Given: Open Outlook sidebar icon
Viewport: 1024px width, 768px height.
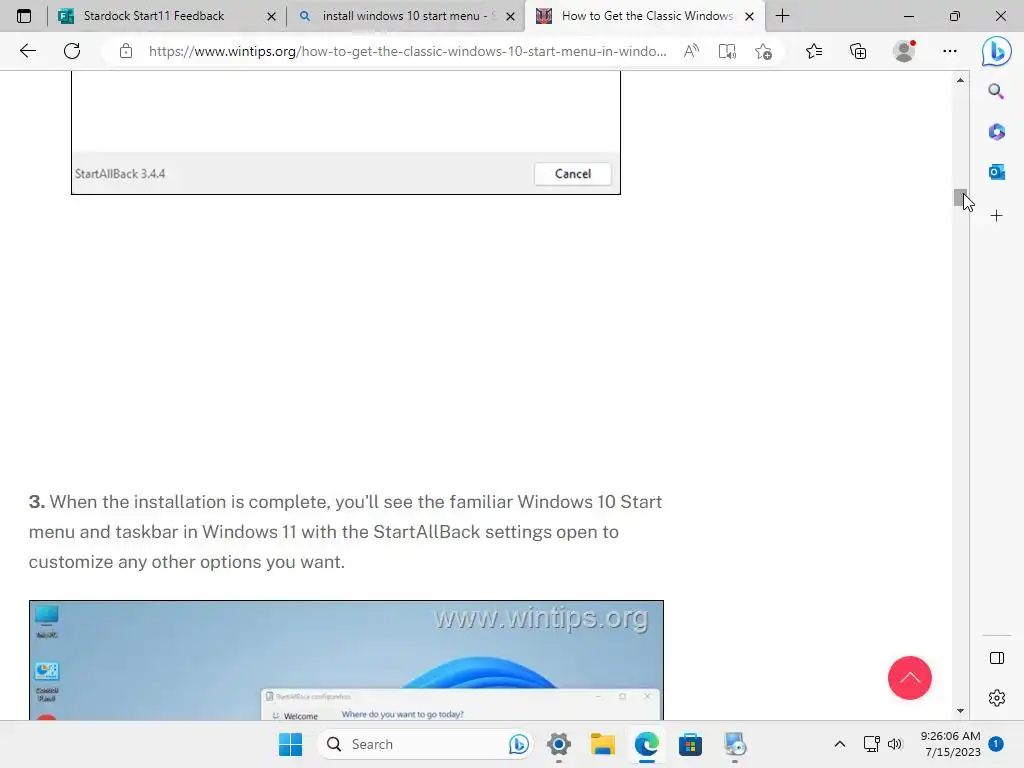Looking at the screenshot, I should (x=997, y=172).
